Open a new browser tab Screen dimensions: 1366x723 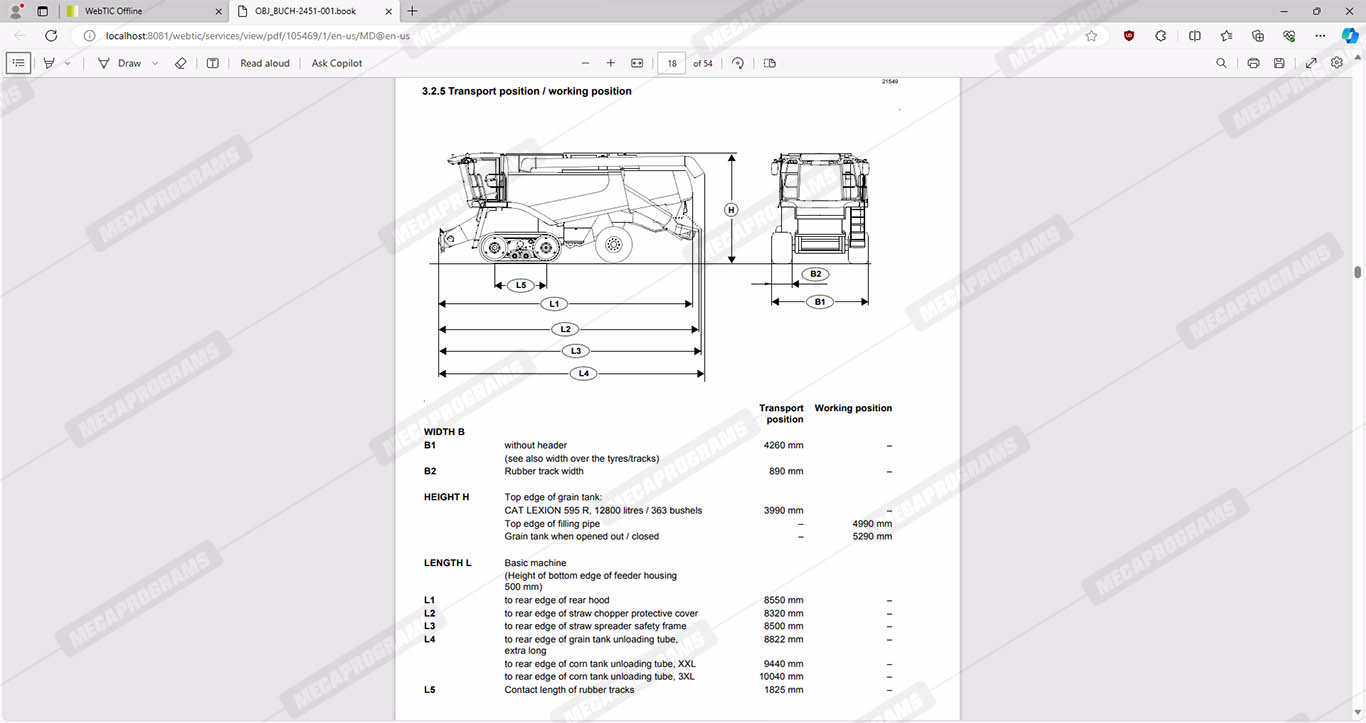click(x=412, y=11)
